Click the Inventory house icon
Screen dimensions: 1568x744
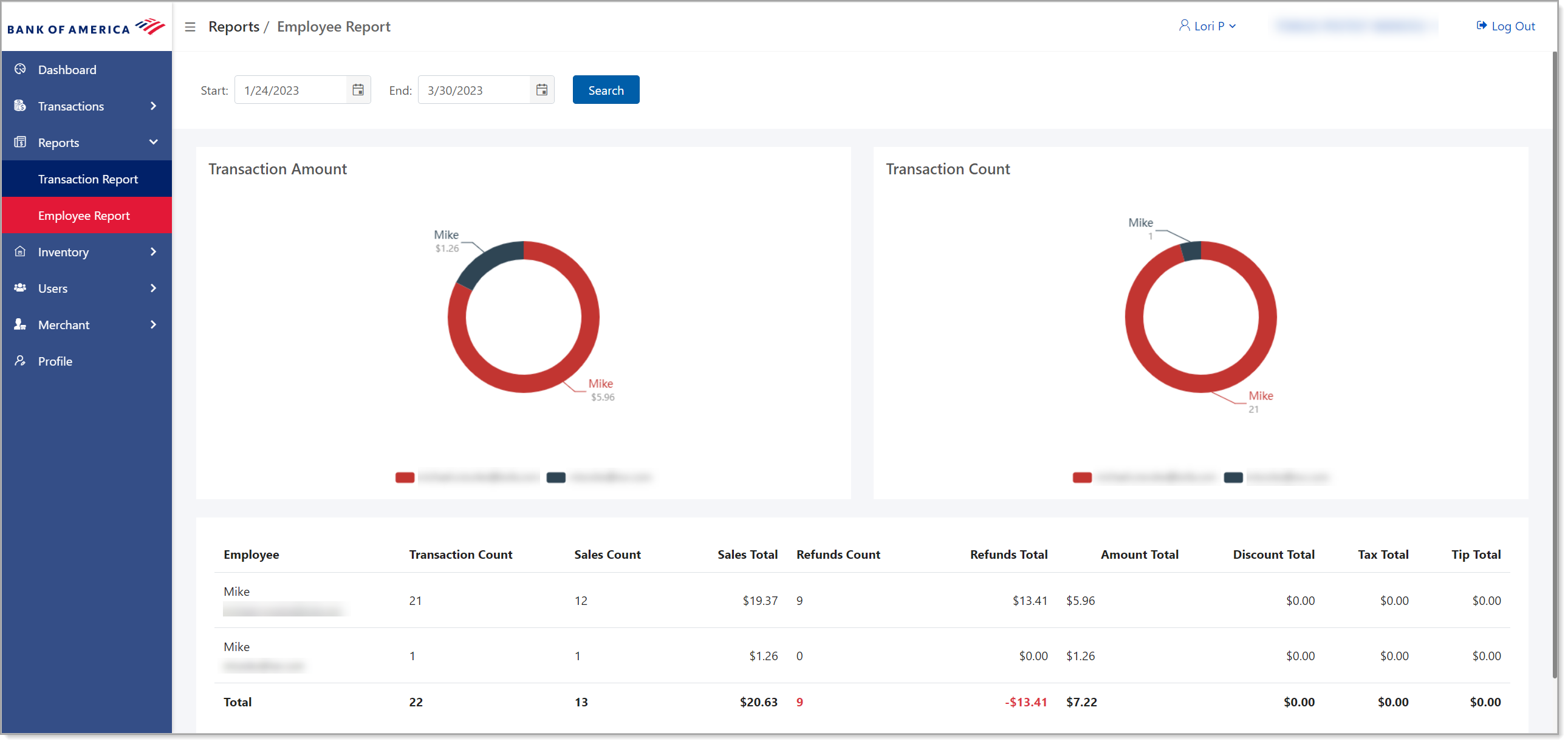[x=20, y=252]
